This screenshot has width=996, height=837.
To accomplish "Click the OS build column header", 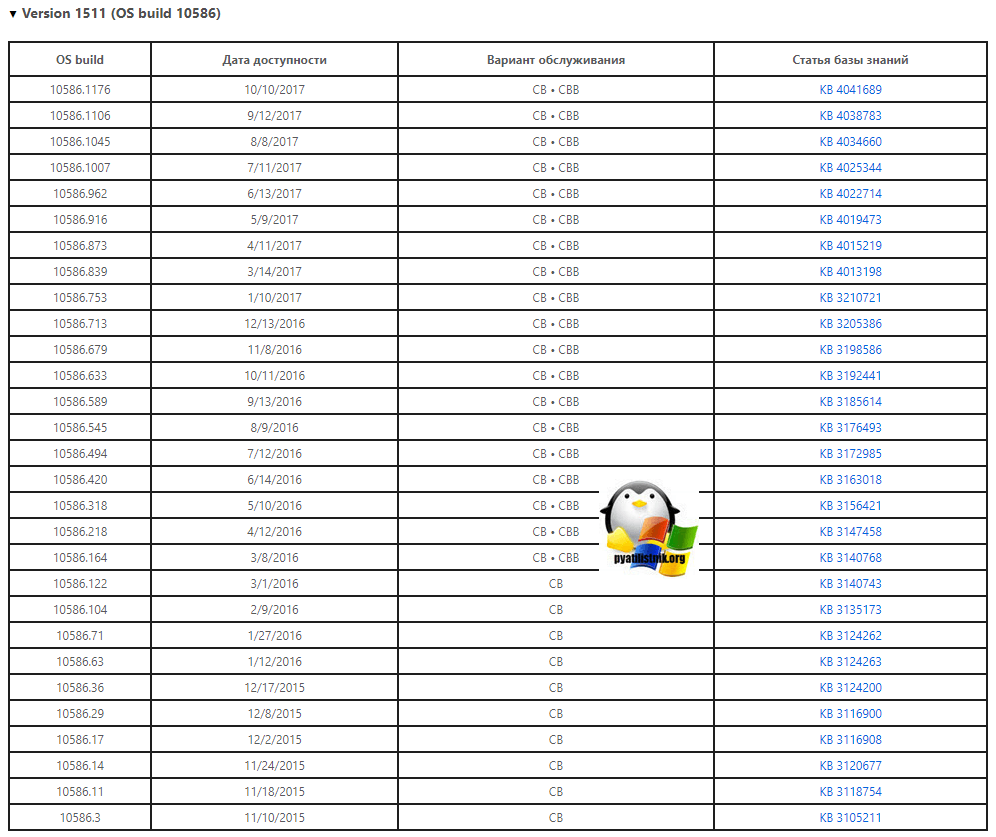I will point(80,60).
